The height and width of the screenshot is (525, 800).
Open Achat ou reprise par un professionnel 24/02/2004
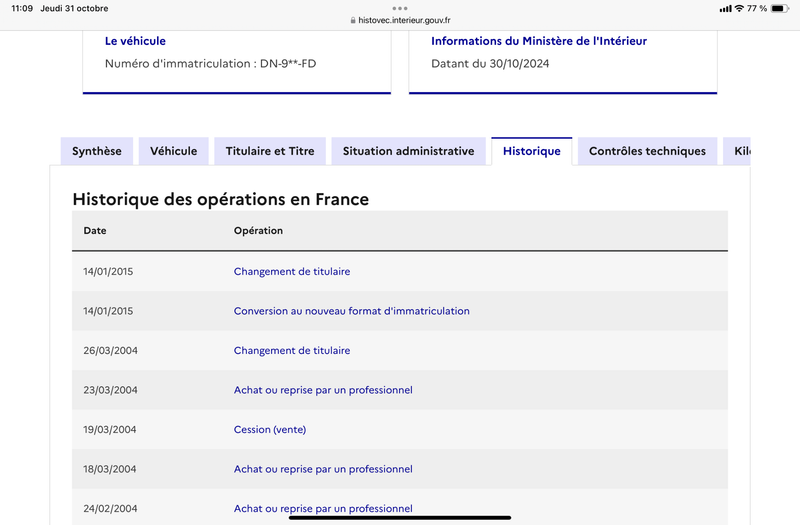pyautogui.click(x=323, y=508)
